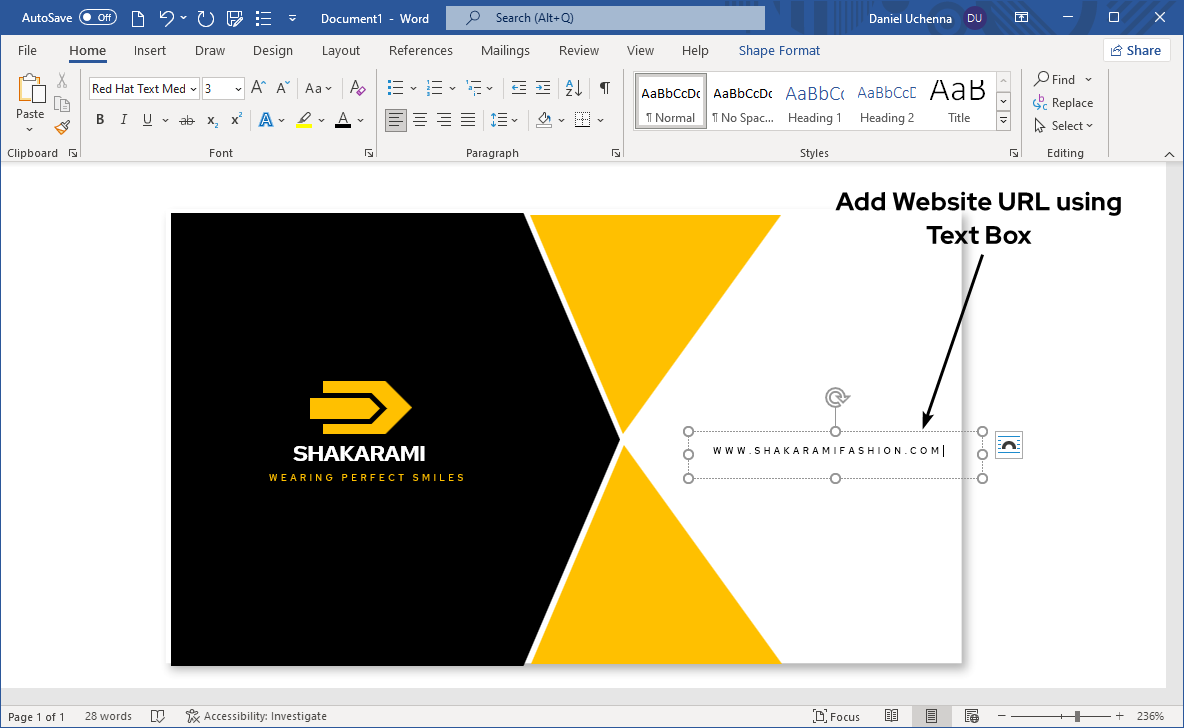This screenshot has height=728, width=1184.
Task: Click the Increase Indent icon
Action: pyautogui.click(x=543, y=88)
